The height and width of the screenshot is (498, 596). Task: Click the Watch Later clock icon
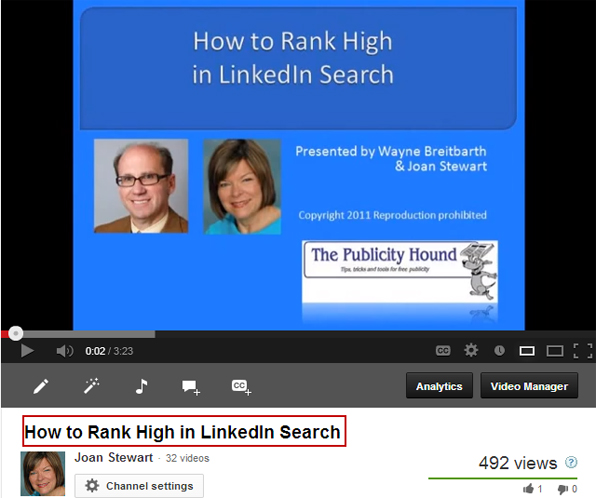(499, 351)
